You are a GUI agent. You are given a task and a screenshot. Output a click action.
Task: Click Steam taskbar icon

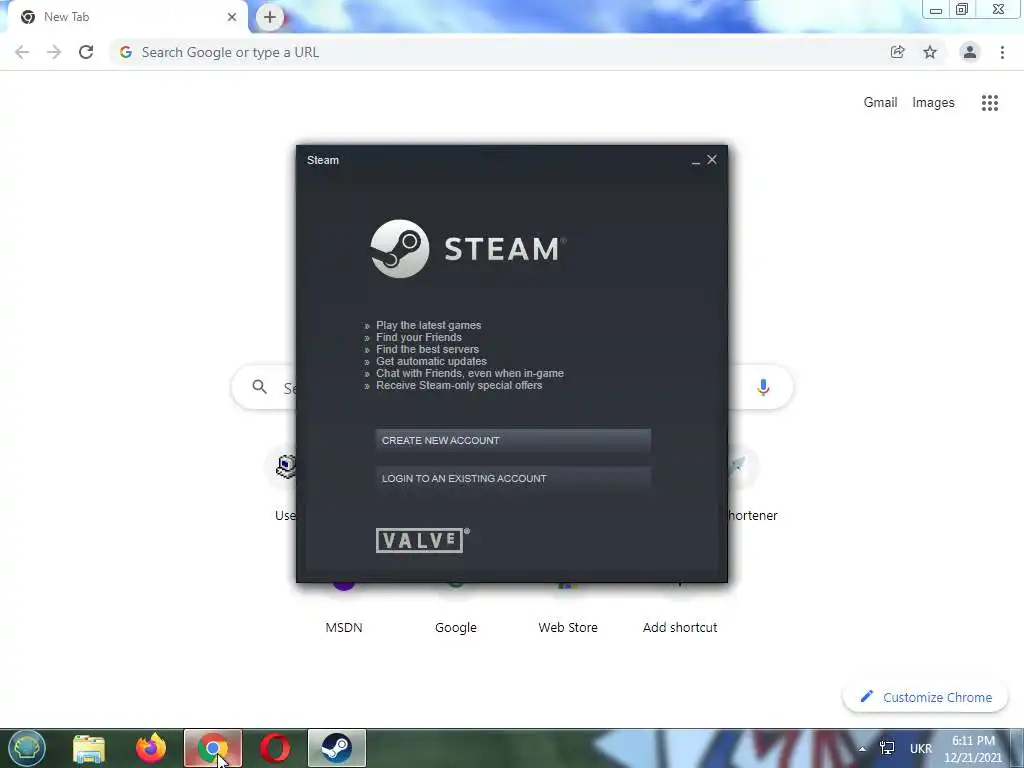pyautogui.click(x=337, y=748)
